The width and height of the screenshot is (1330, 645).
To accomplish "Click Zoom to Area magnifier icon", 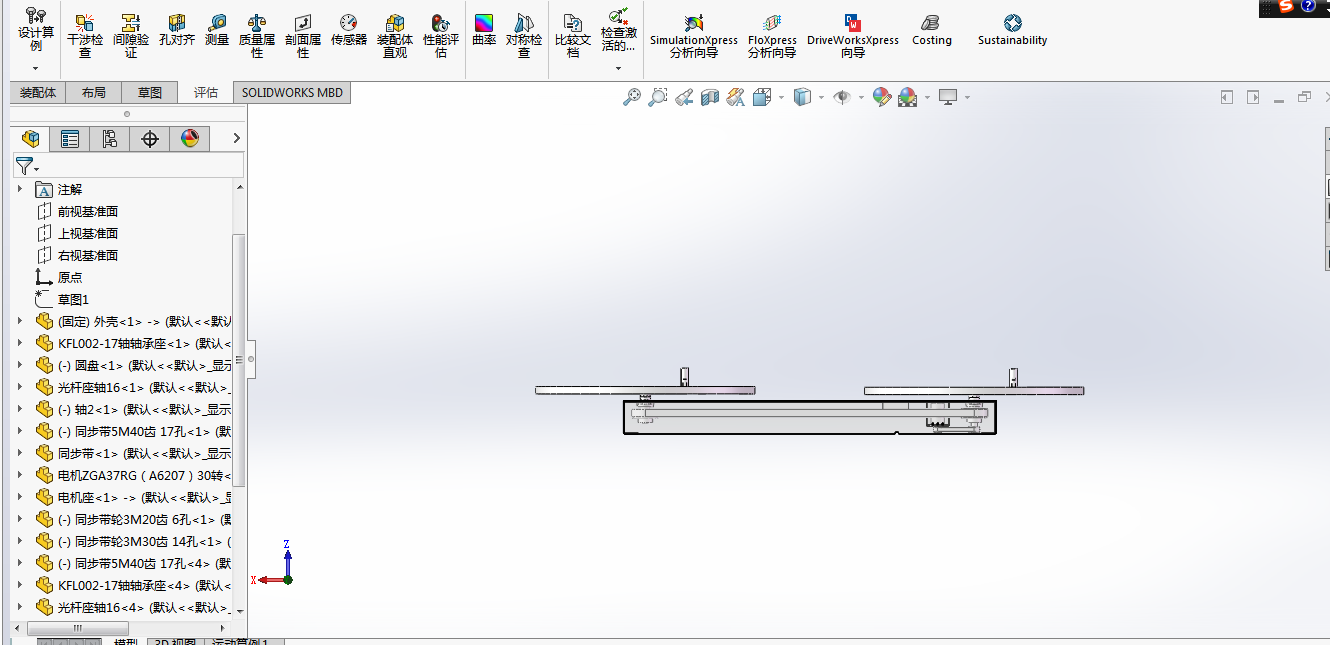I will coord(658,97).
